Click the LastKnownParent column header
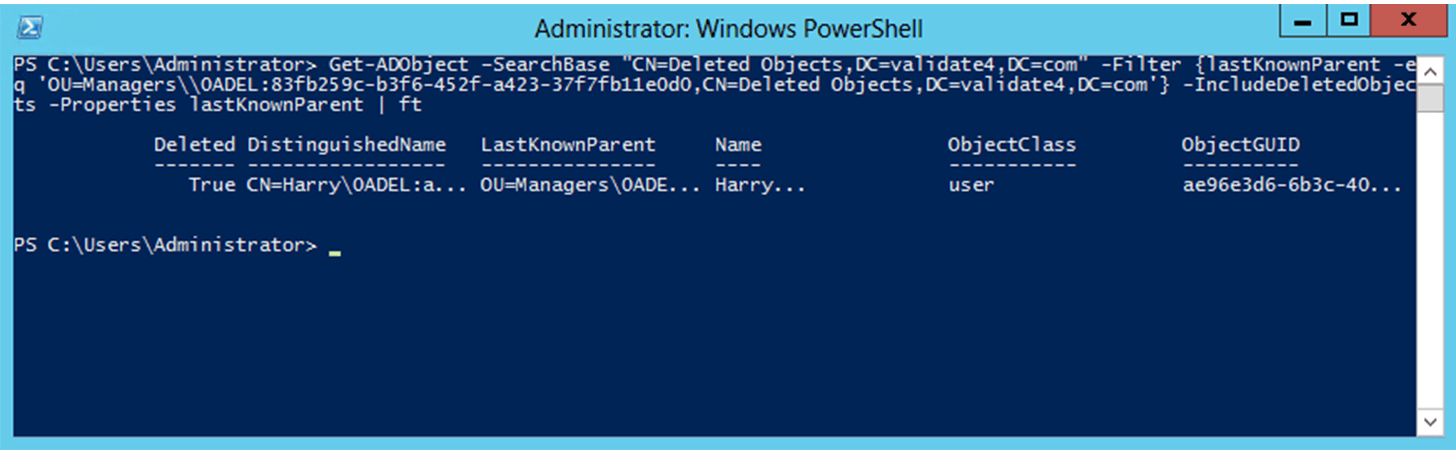The height and width of the screenshot is (454, 1456). (568, 144)
